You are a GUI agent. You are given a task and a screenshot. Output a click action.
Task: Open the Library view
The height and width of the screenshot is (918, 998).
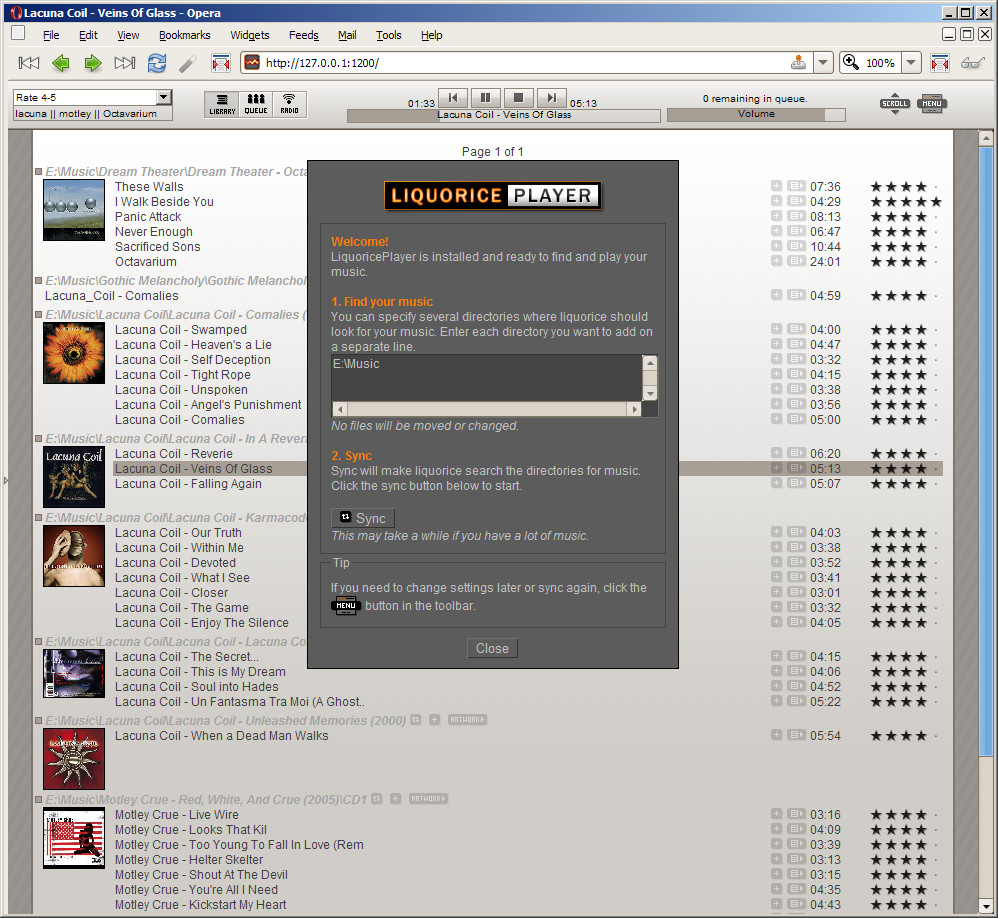click(222, 104)
